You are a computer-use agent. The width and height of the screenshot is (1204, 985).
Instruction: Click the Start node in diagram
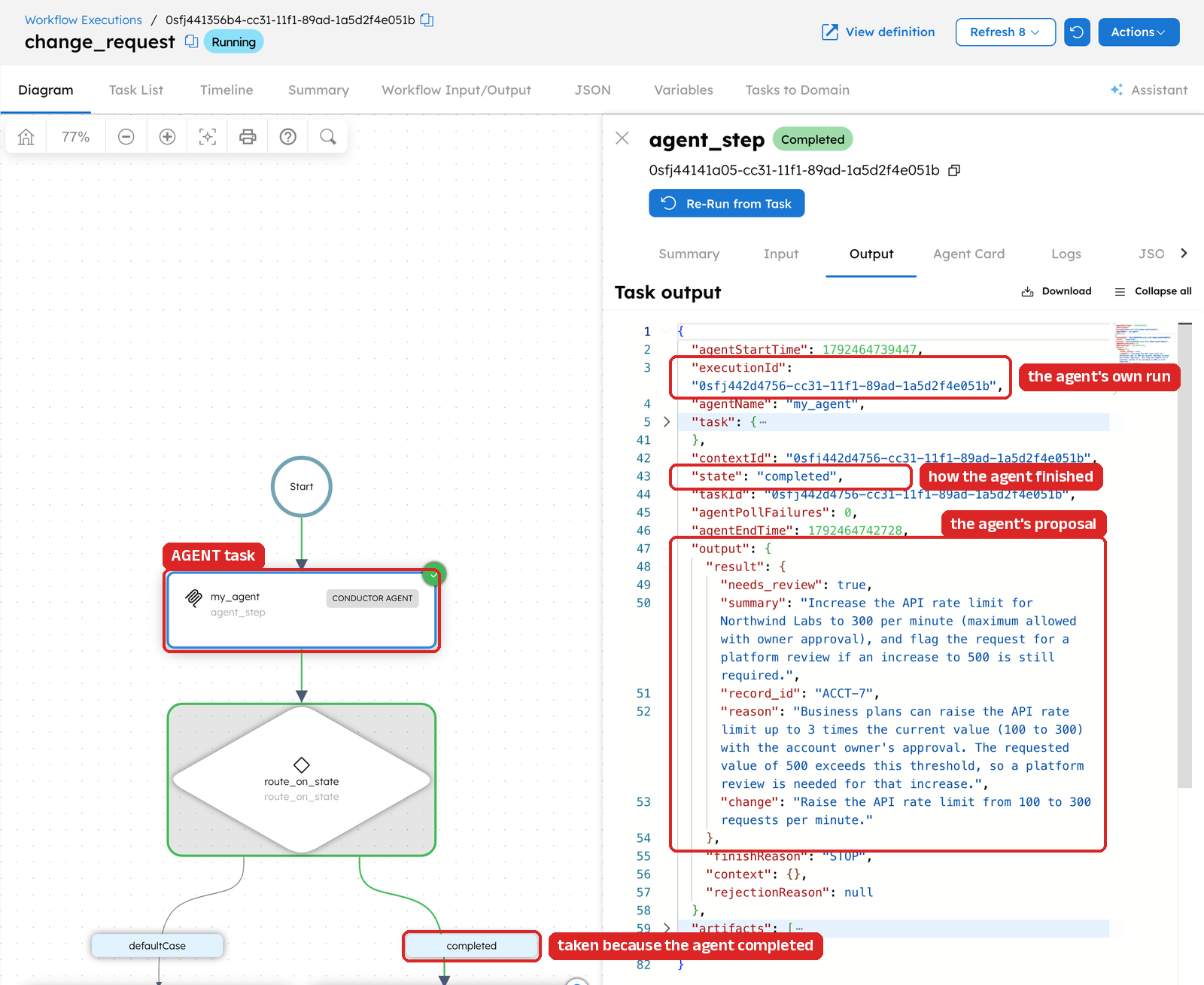pyautogui.click(x=302, y=487)
